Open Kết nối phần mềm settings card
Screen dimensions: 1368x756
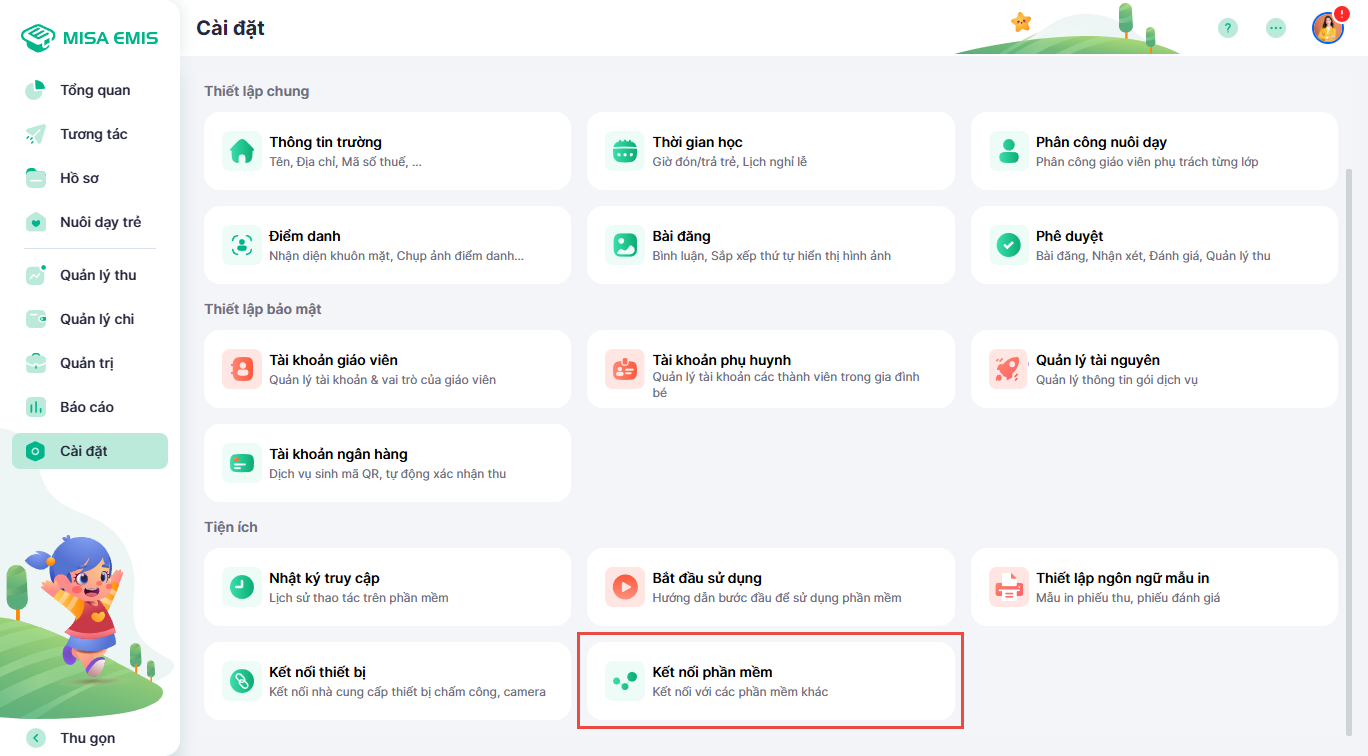pyautogui.click(x=770, y=681)
